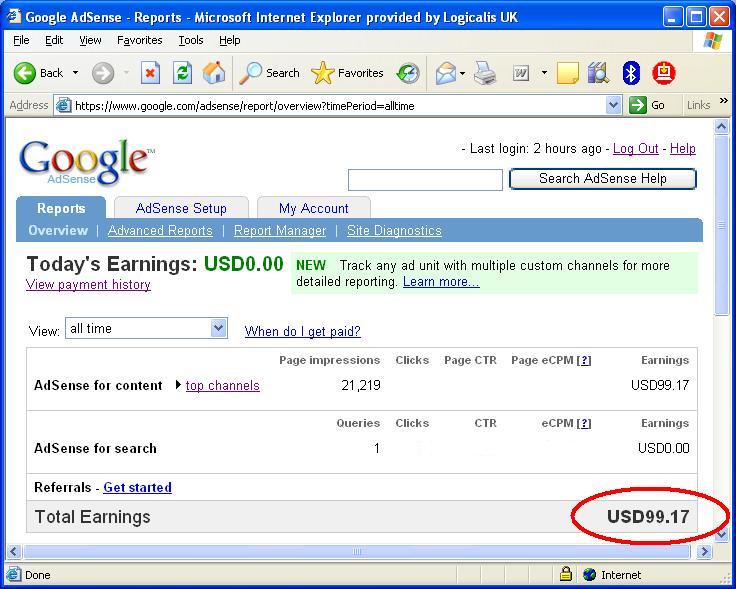Click the vertical scrollbar thumb
736x589 pixels.
(721, 225)
